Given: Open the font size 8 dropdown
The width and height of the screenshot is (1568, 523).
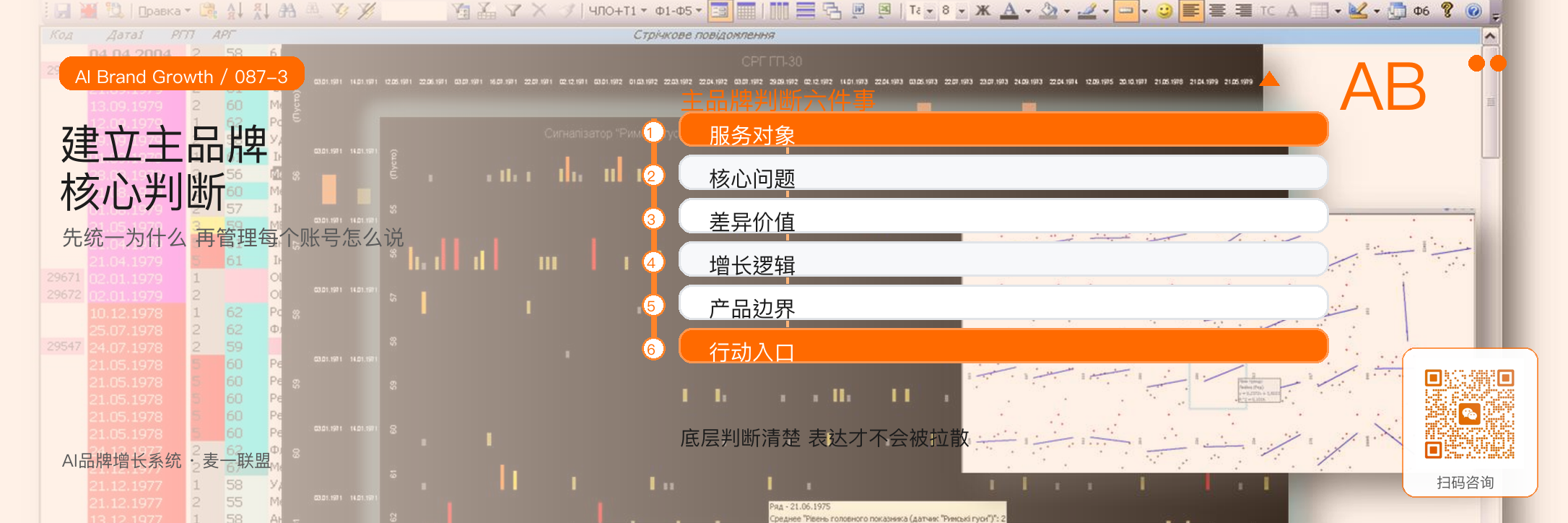Looking at the screenshot, I should pyautogui.click(x=962, y=10).
